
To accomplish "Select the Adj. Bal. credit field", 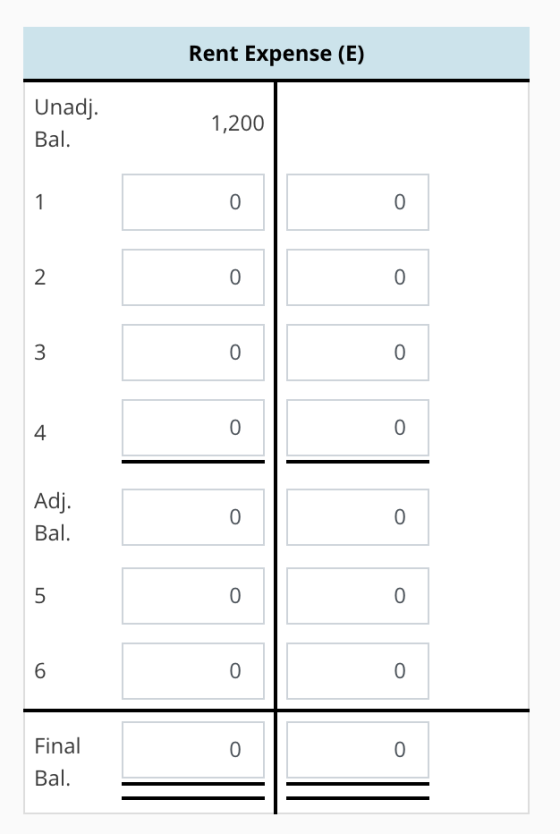I will coord(357,517).
